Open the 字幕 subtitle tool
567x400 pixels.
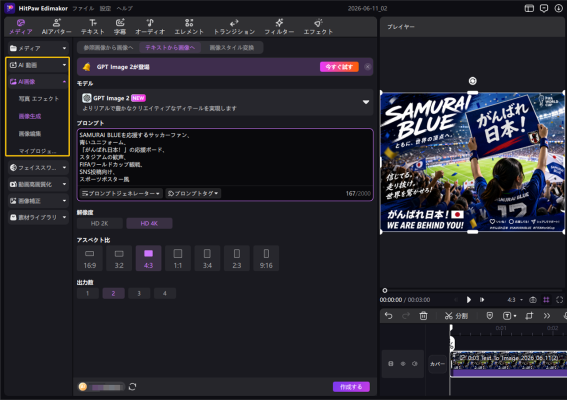pyautogui.click(x=120, y=27)
